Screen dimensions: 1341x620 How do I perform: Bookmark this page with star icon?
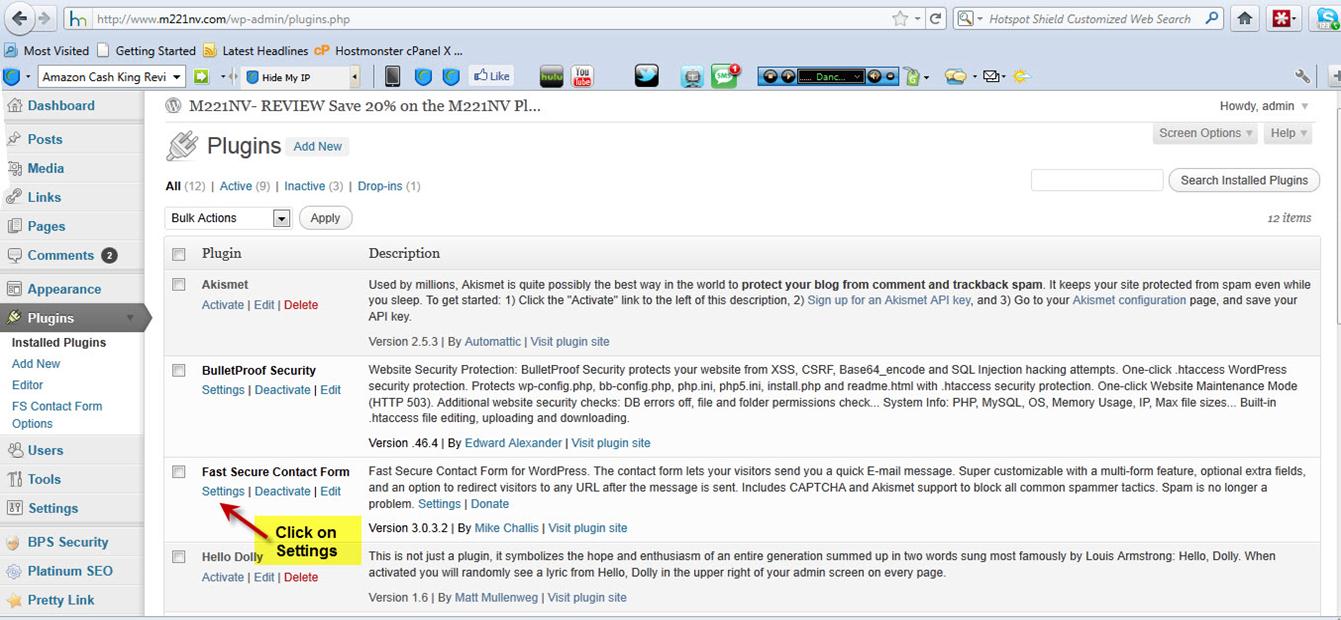point(900,18)
